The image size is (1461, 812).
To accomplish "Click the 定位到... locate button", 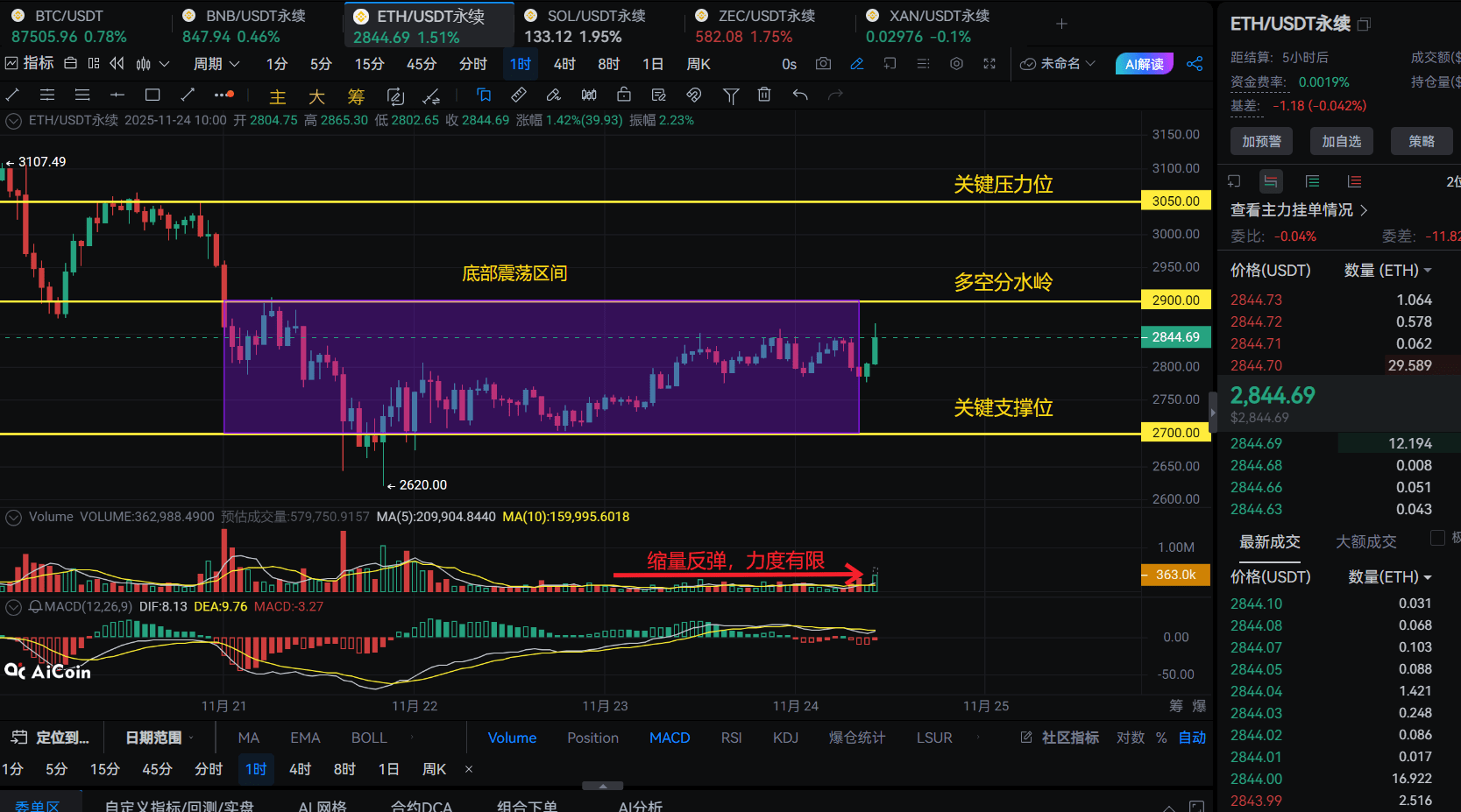I will (x=51, y=738).
